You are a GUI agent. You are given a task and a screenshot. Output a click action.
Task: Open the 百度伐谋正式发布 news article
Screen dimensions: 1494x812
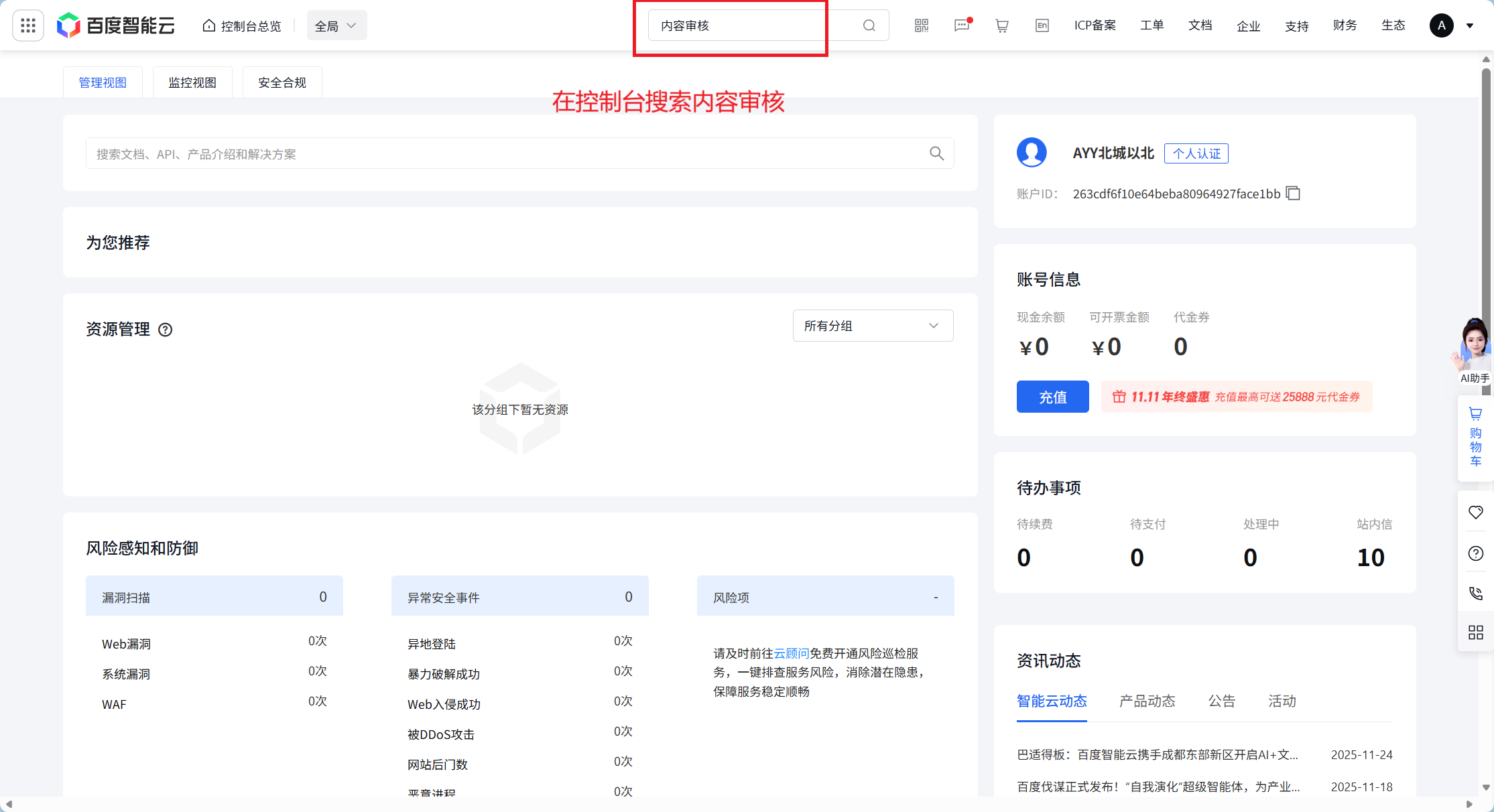(1158, 787)
